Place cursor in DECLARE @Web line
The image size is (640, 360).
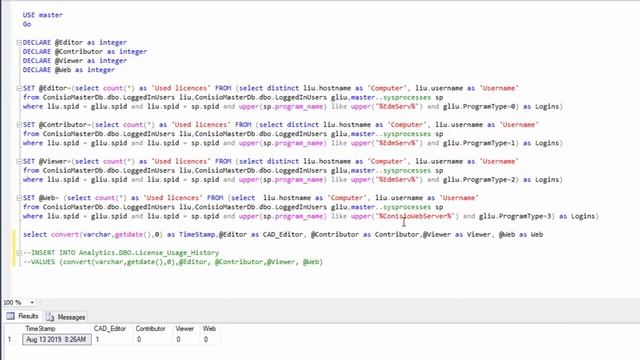pos(69,70)
